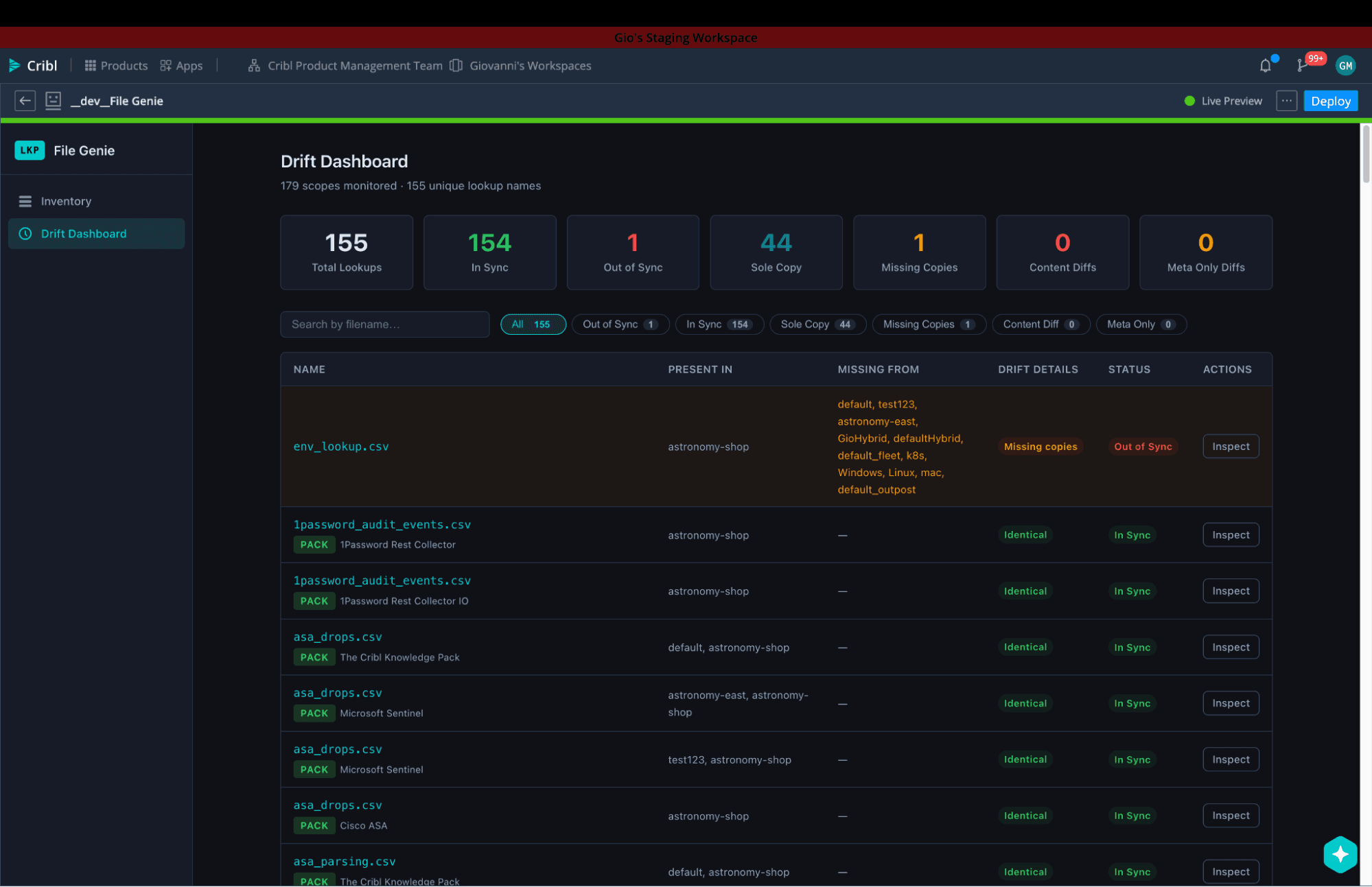Click the 0 Content Diffs card
This screenshot has height=887, width=1372.
point(1062,252)
